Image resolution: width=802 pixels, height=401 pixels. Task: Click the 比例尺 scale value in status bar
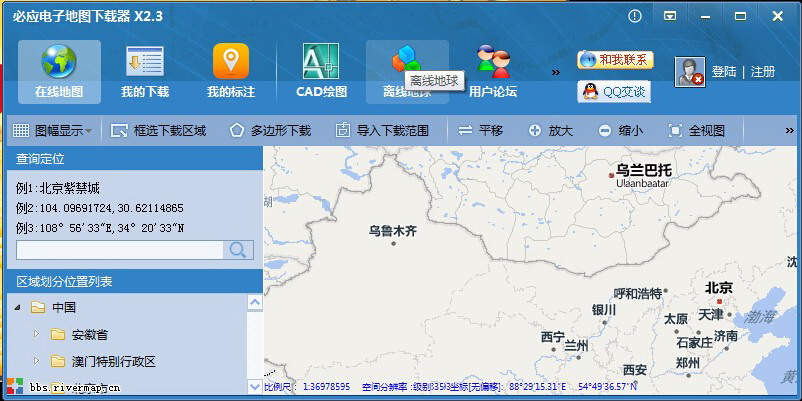(326, 387)
